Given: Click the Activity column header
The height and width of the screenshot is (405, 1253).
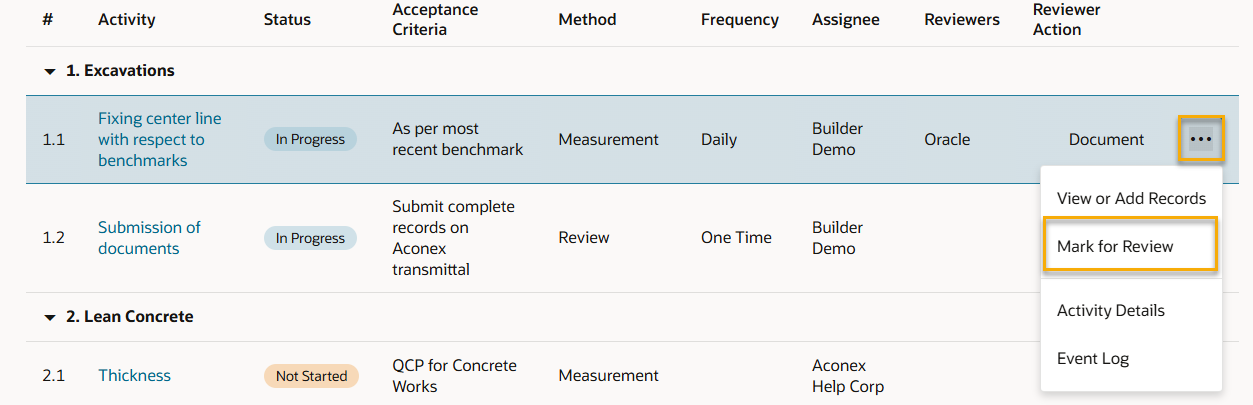Looking at the screenshot, I should [x=127, y=20].
